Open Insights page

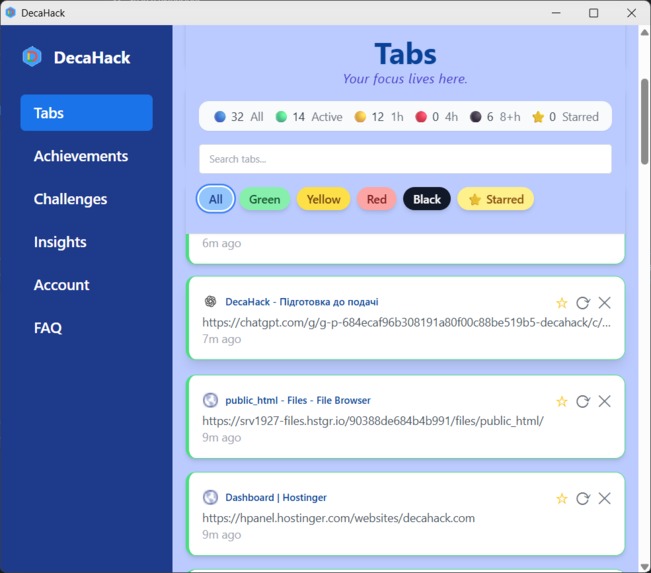pyautogui.click(x=60, y=242)
